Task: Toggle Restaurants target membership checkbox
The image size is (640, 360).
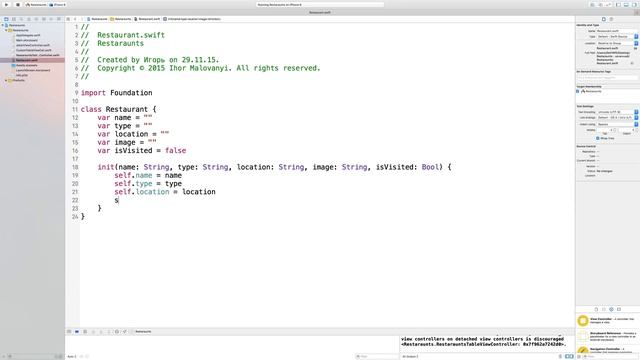Action: (x=578, y=91)
